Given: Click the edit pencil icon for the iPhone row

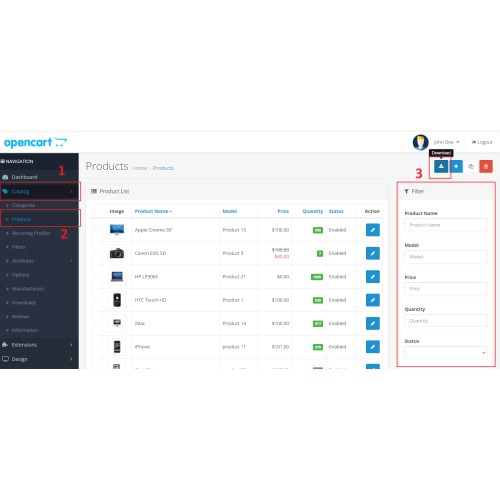Looking at the screenshot, I should click(373, 347).
